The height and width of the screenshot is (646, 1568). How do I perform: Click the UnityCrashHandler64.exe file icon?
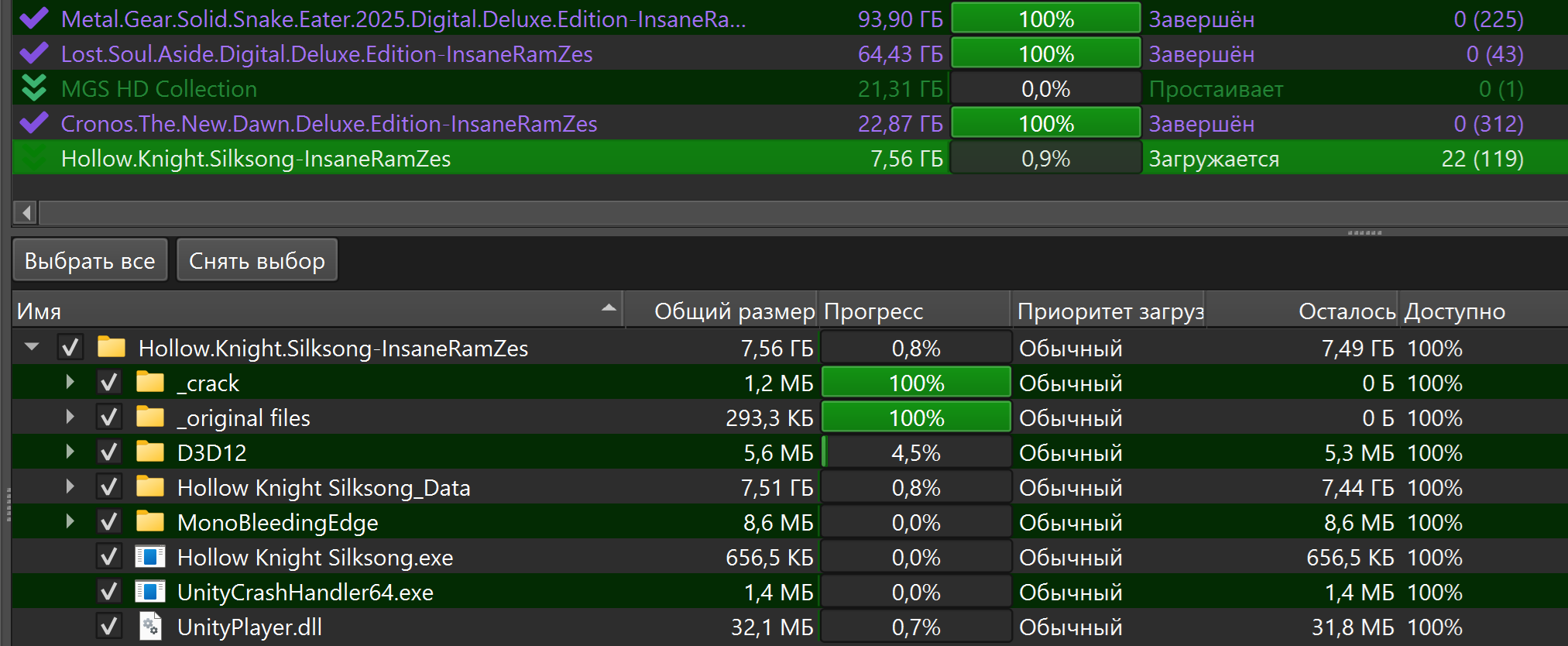(x=150, y=591)
